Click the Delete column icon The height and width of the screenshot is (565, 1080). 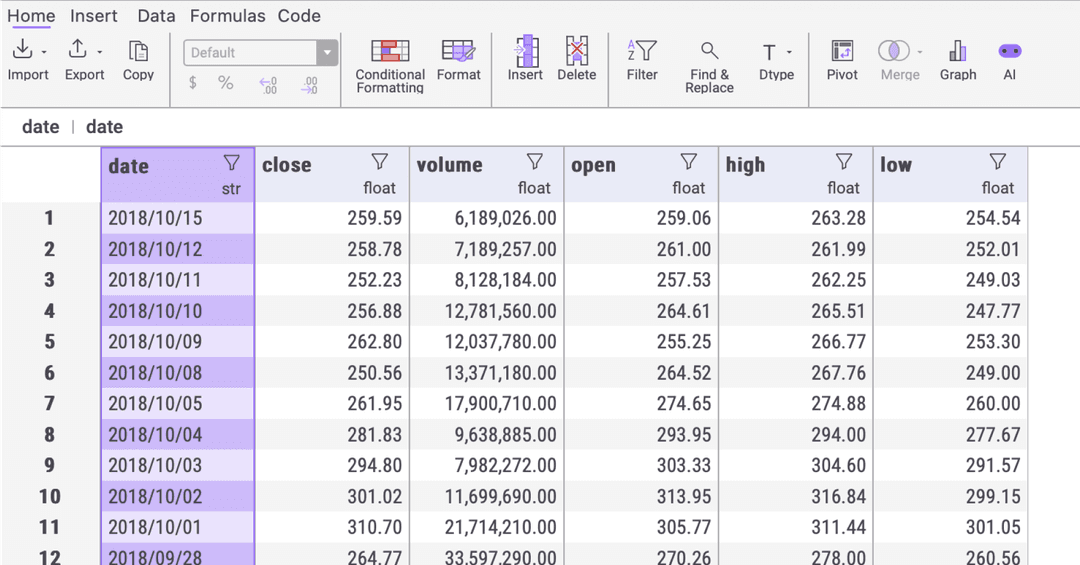(x=576, y=52)
